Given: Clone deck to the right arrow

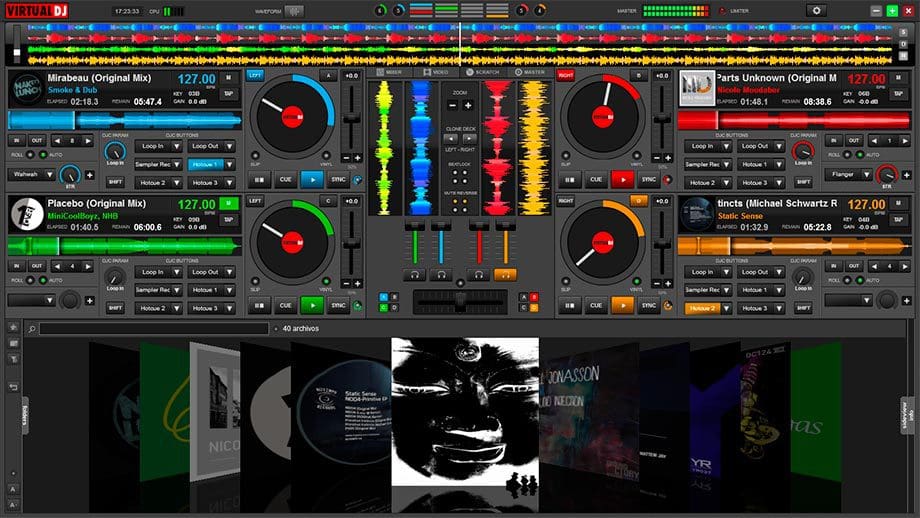Looking at the screenshot, I should 469,139.
